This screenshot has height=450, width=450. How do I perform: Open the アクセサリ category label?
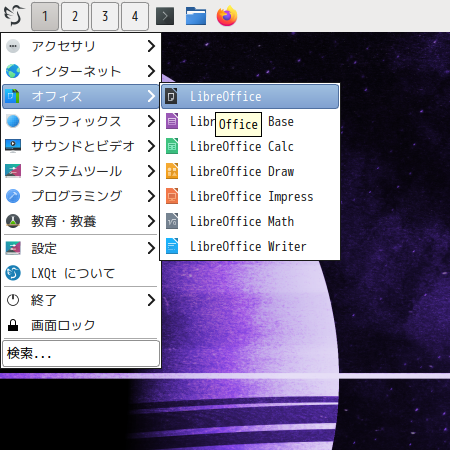tap(63, 46)
